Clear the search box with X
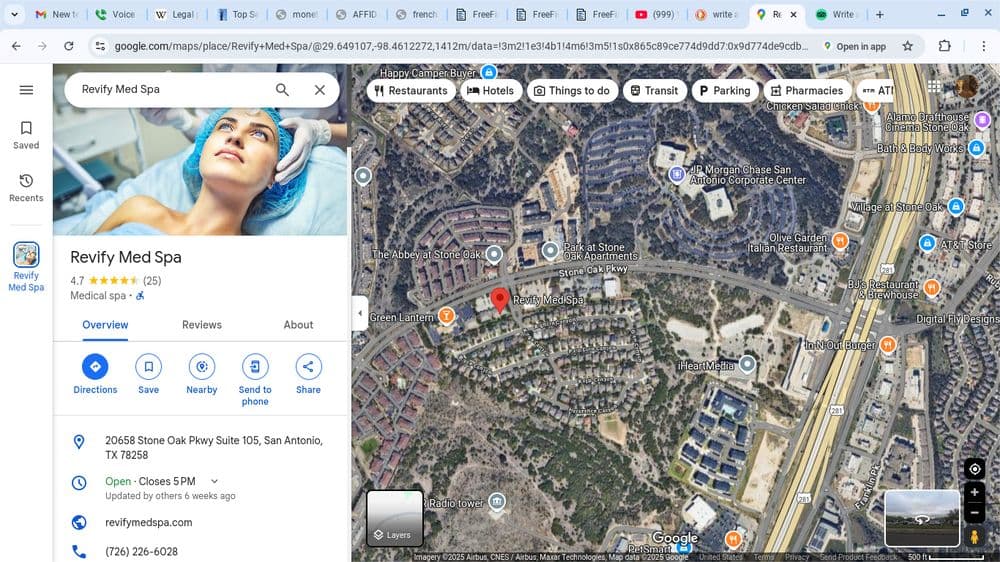Screen dimensions: 1000x562 point(319,90)
